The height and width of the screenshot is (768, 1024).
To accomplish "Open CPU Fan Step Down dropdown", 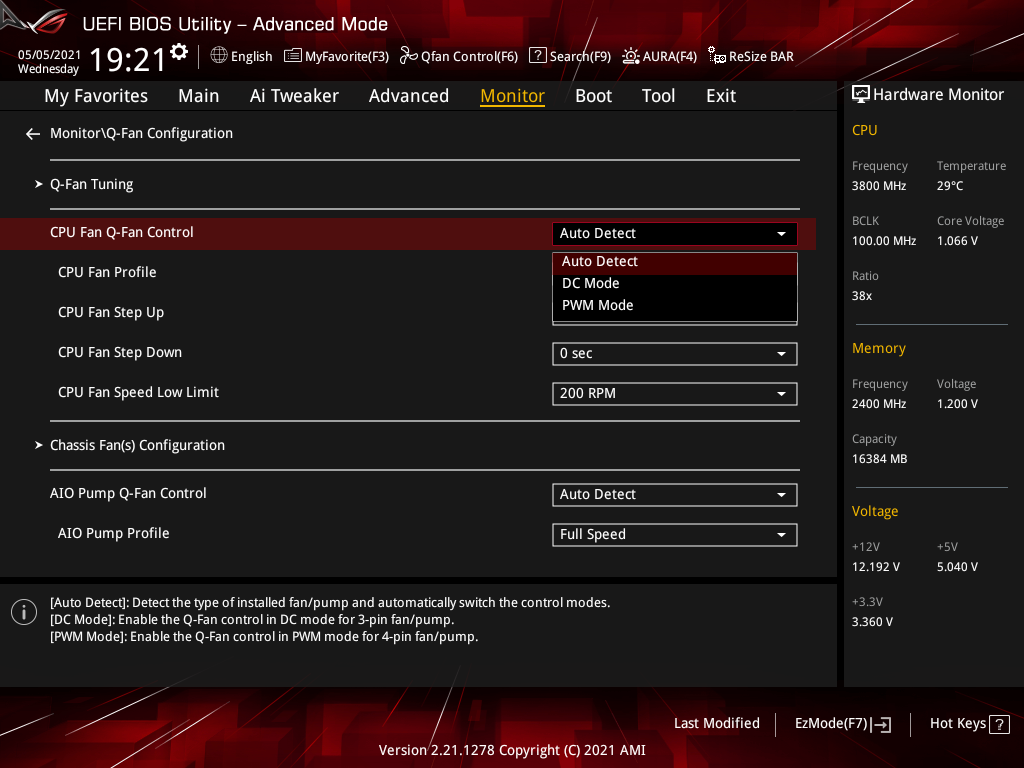I will pyautogui.click(x=675, y=354).
